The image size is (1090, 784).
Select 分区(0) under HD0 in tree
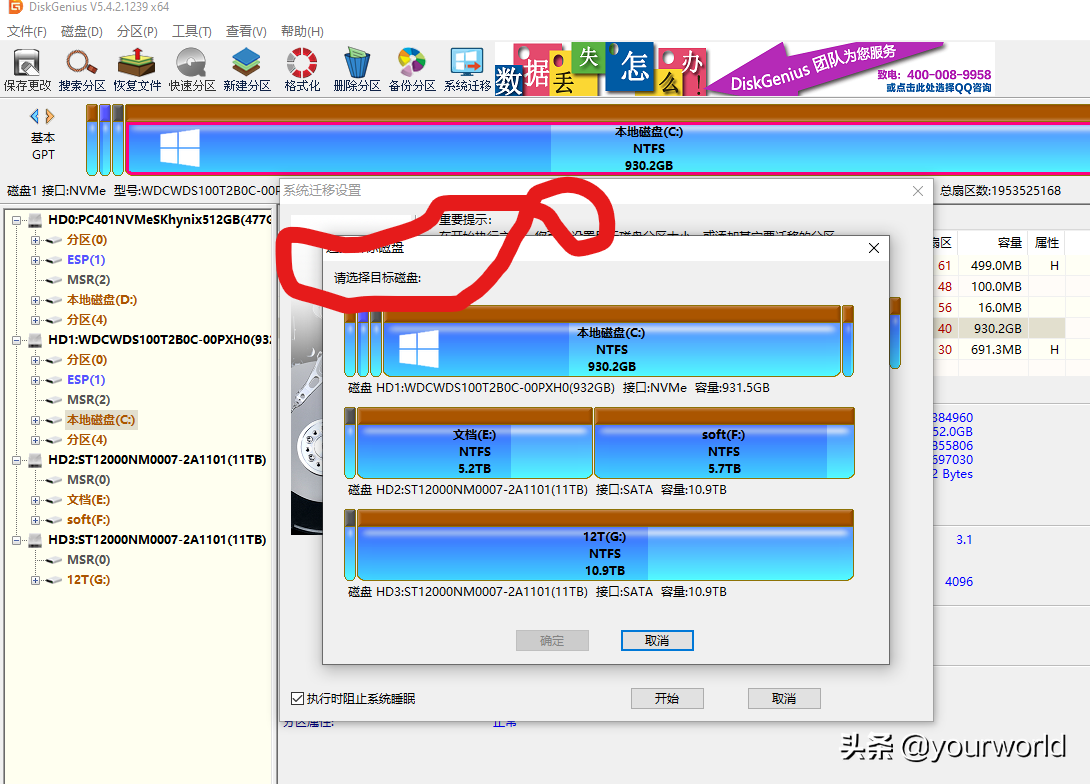pyautogui.click(x=87, y=240)
